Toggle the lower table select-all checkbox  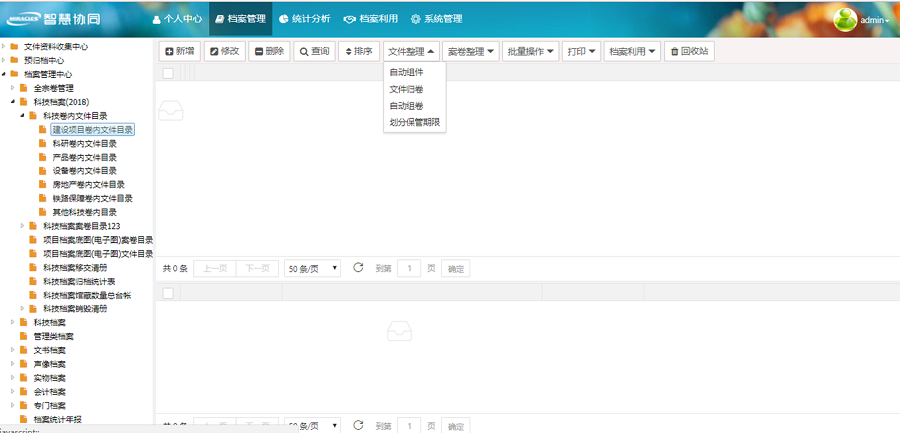click(168, 293)
